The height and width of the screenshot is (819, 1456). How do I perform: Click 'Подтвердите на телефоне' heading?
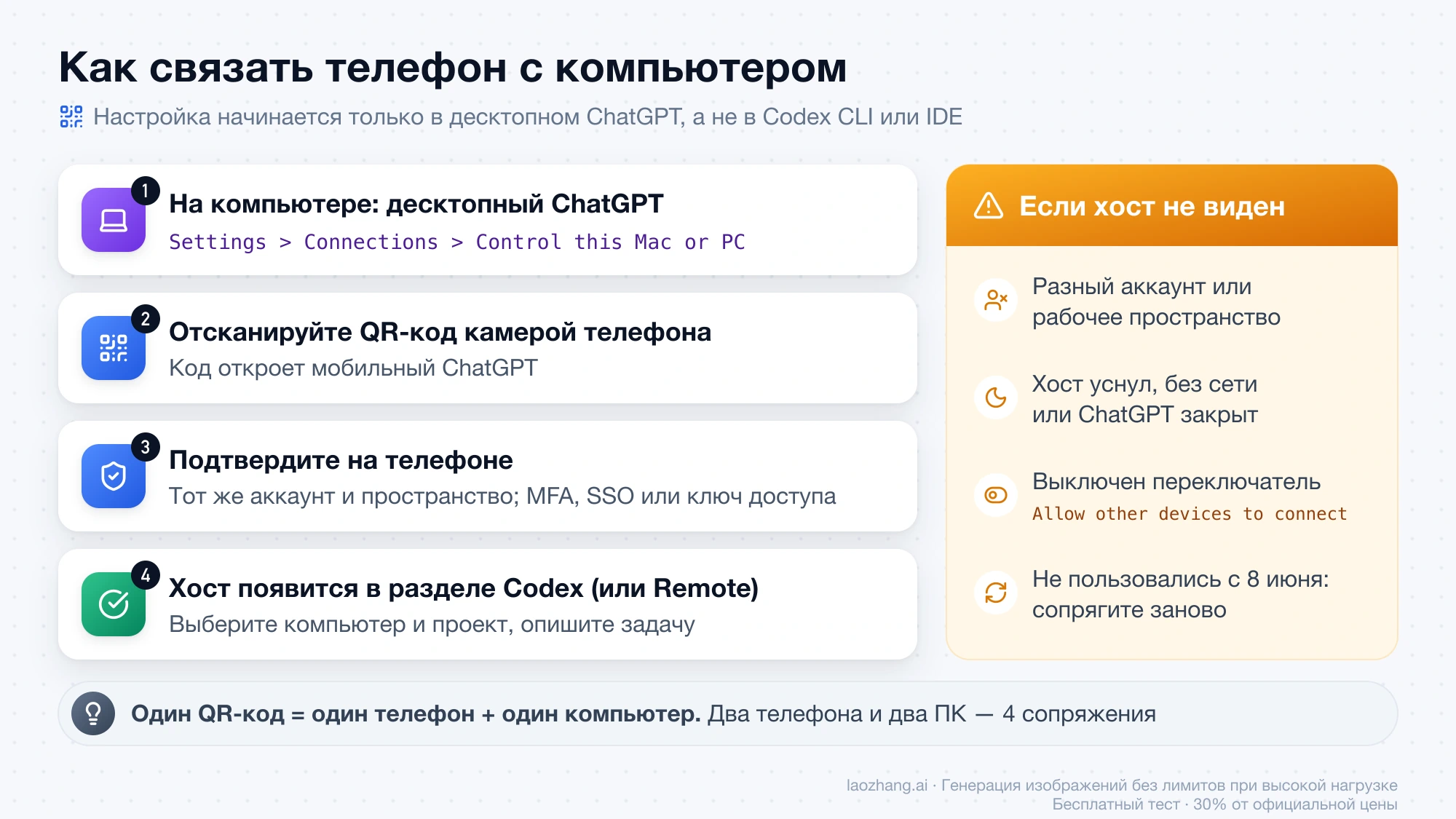[341, 460]
